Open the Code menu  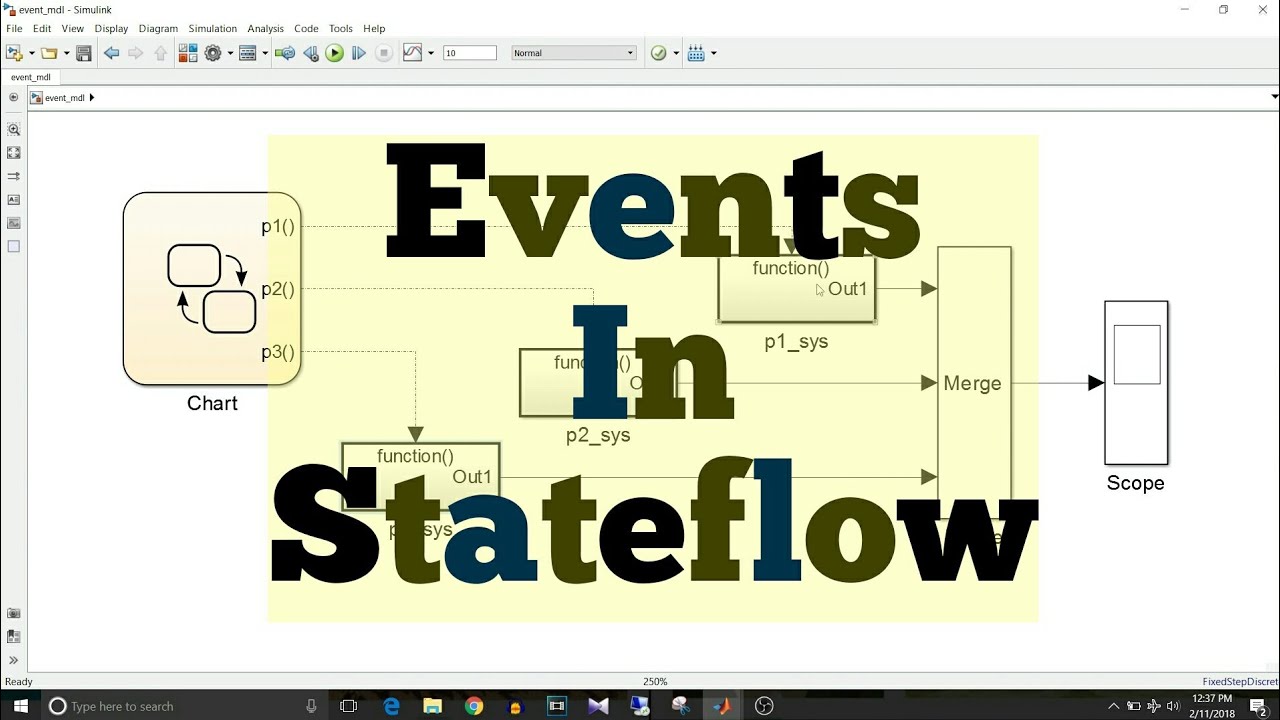[306, 29]
